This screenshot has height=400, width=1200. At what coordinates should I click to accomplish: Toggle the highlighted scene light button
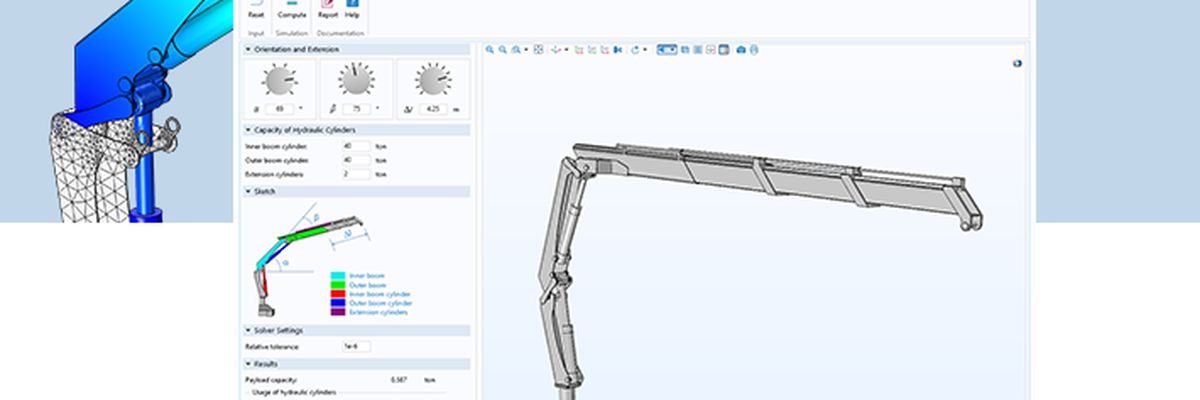[666, 49]
